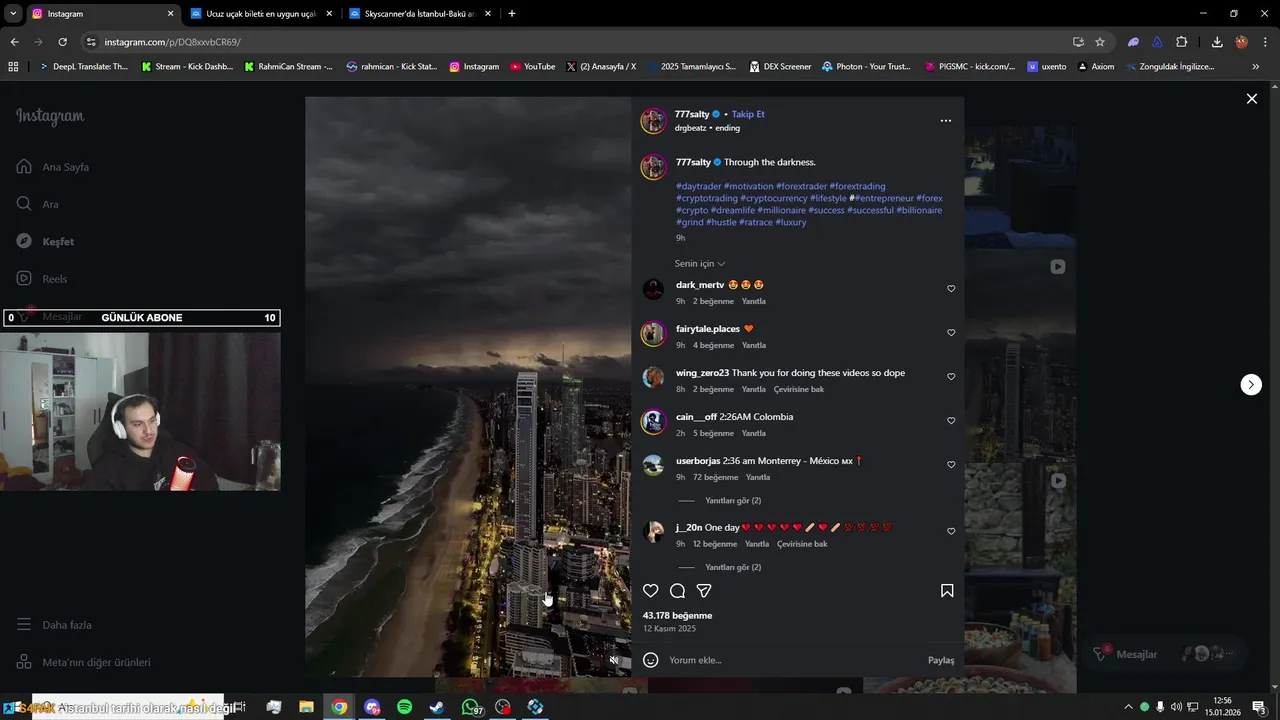Like wing_zero23's comment
This screenshot has height=720, width=1280.
tap(951, 377)
